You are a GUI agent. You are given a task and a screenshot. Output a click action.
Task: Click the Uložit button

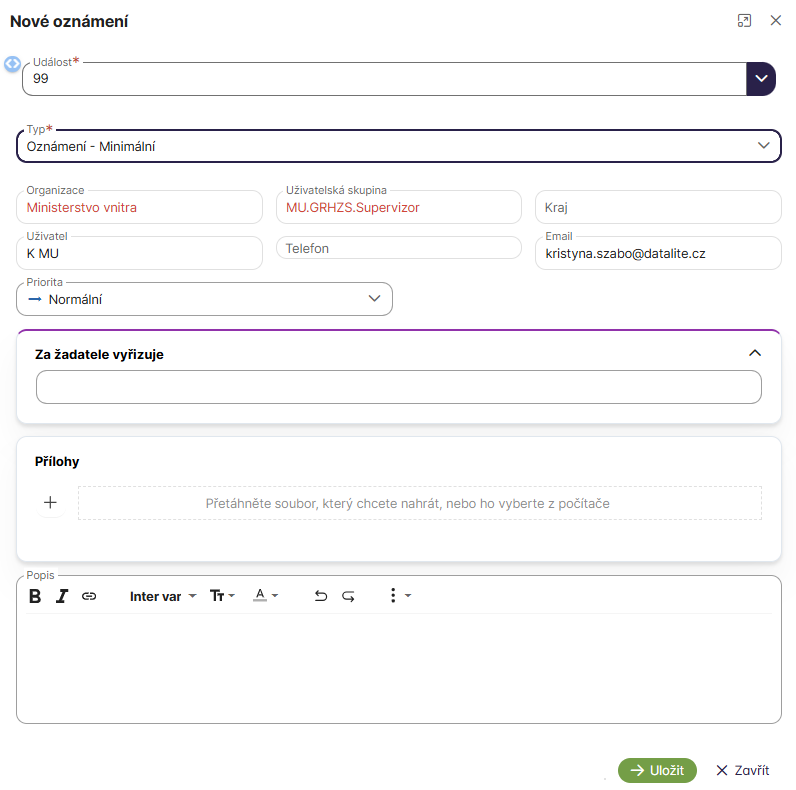(x=657, y=770)
